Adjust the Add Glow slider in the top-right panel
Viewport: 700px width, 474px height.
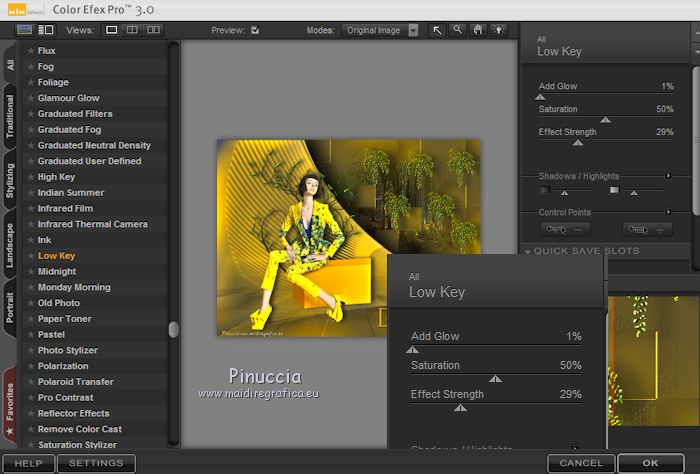[x=540, y=97]
